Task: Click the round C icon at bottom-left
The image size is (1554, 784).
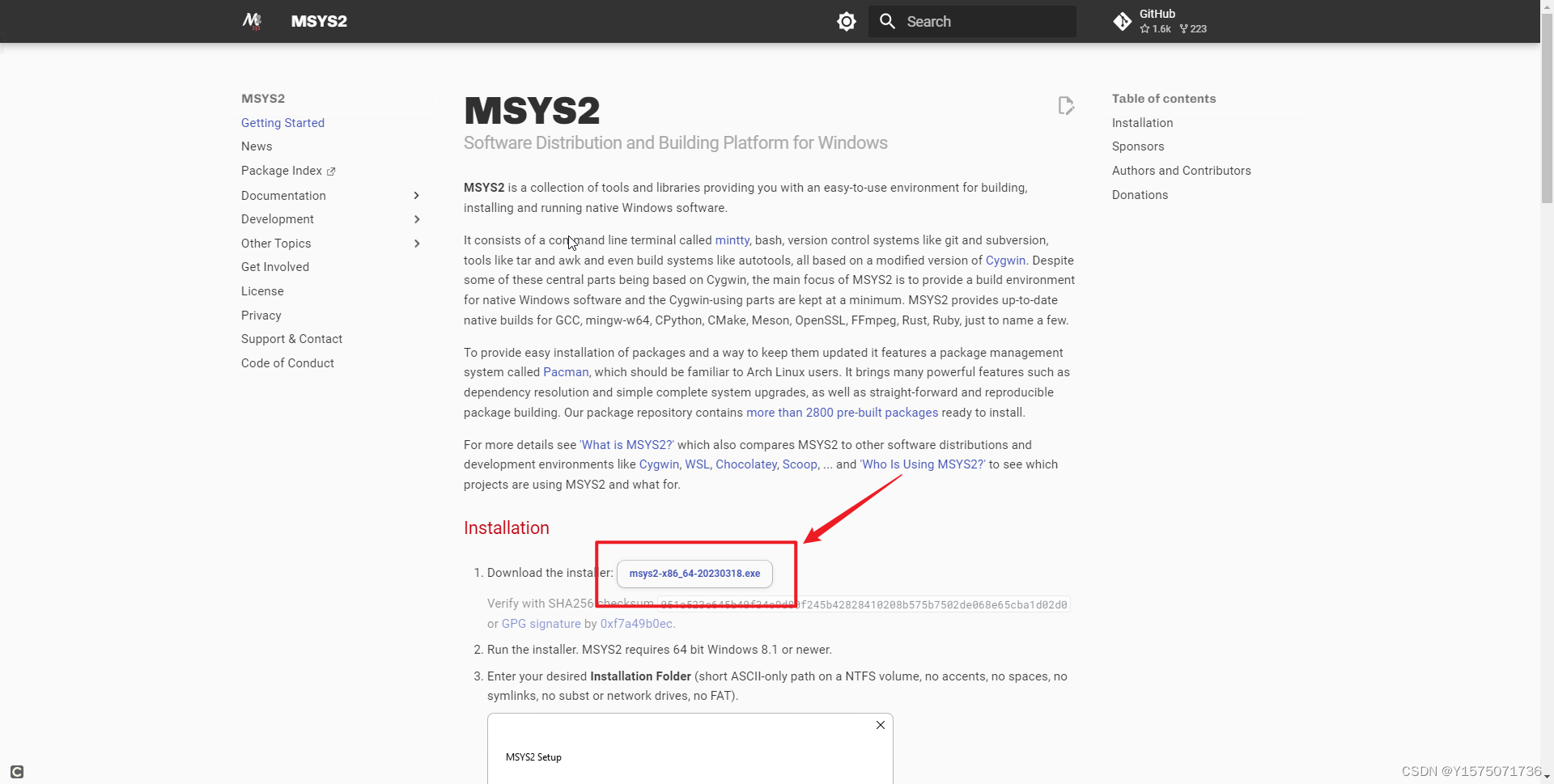Action: coord(17,772)
